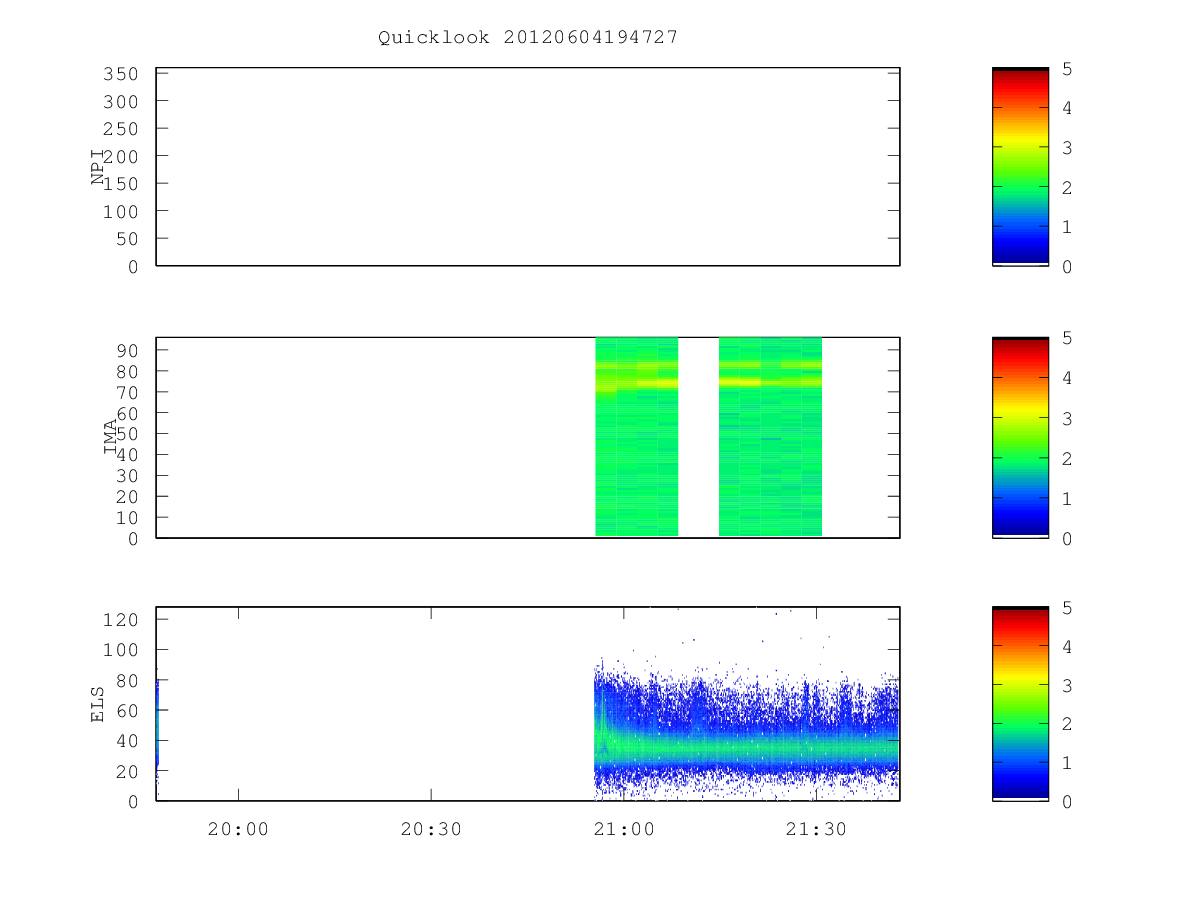Viewport: 1200px width, 900px height.
Task: Click the ELS axis label
Action: [x=98, y=704]
